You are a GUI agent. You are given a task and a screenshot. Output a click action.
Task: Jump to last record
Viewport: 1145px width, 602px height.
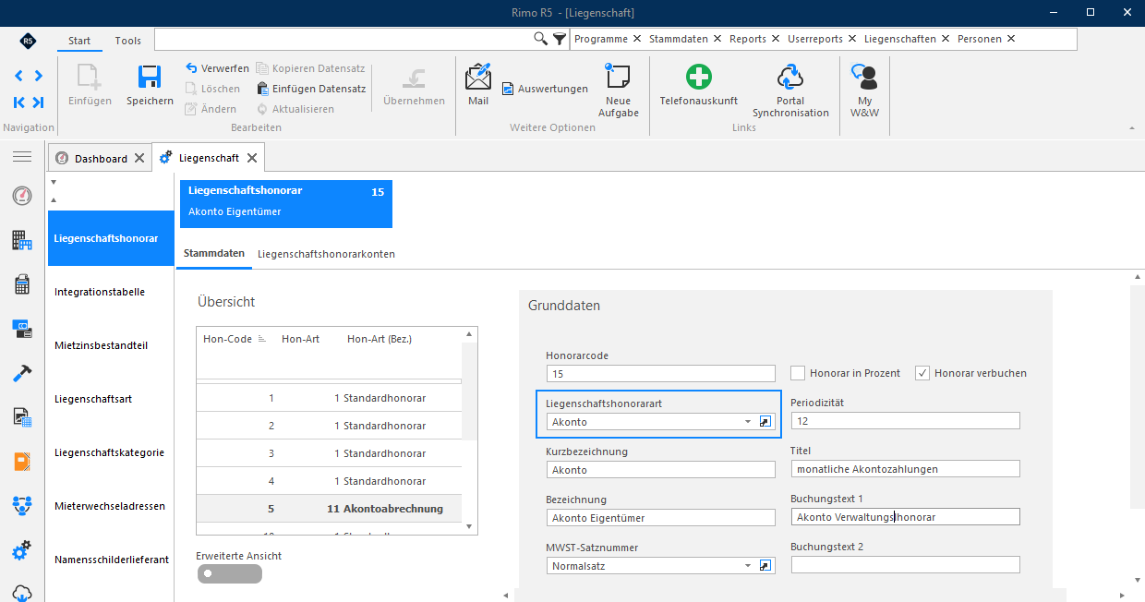[38, 102]
